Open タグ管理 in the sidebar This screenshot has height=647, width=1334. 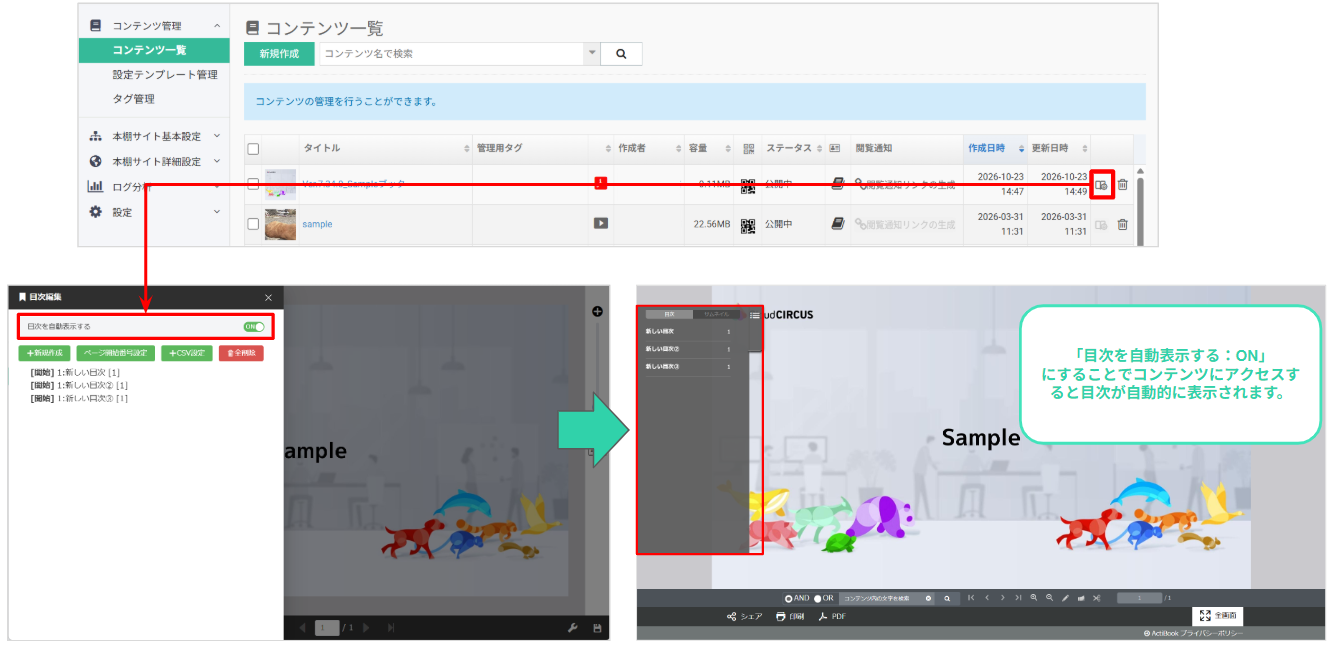[134, 99]
